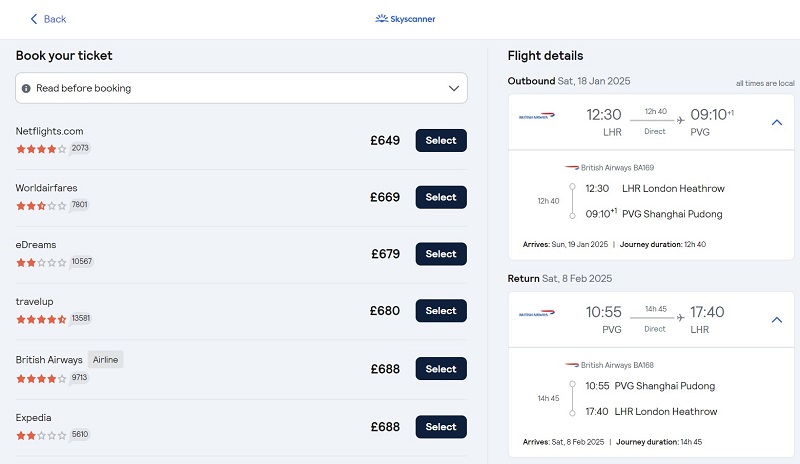The height and width of the screenshot is (464, 800).
Task: Open eDreams 10567 reviews count
Action: pyautogui.click(x=82, y=261)
